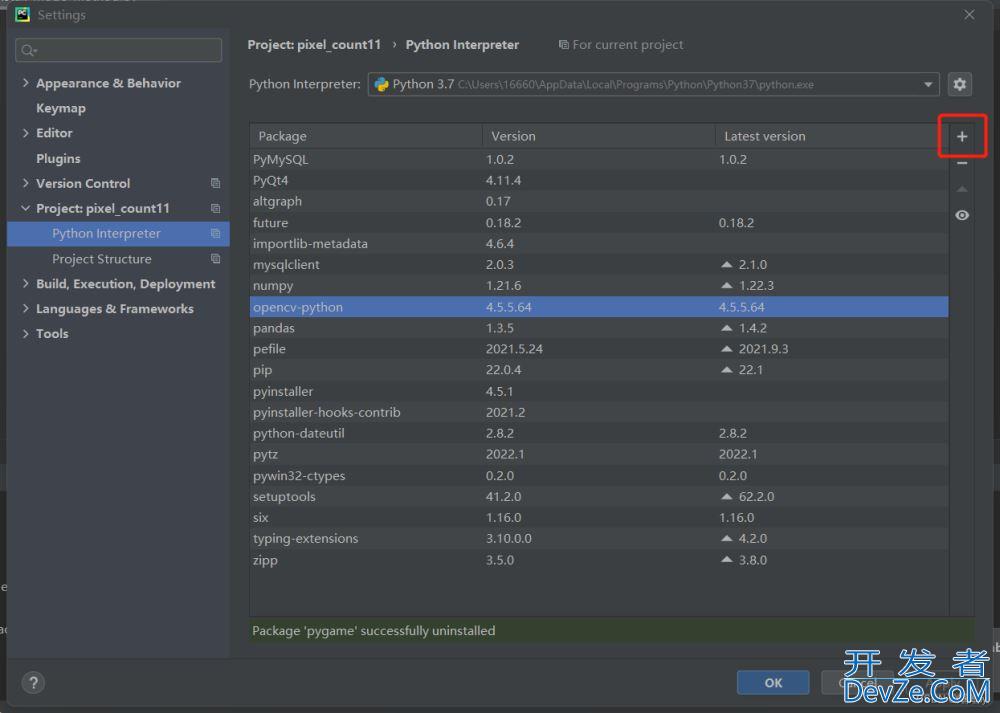Click the add package plus icon
The image size is (1000, 713).
(962, 136)
